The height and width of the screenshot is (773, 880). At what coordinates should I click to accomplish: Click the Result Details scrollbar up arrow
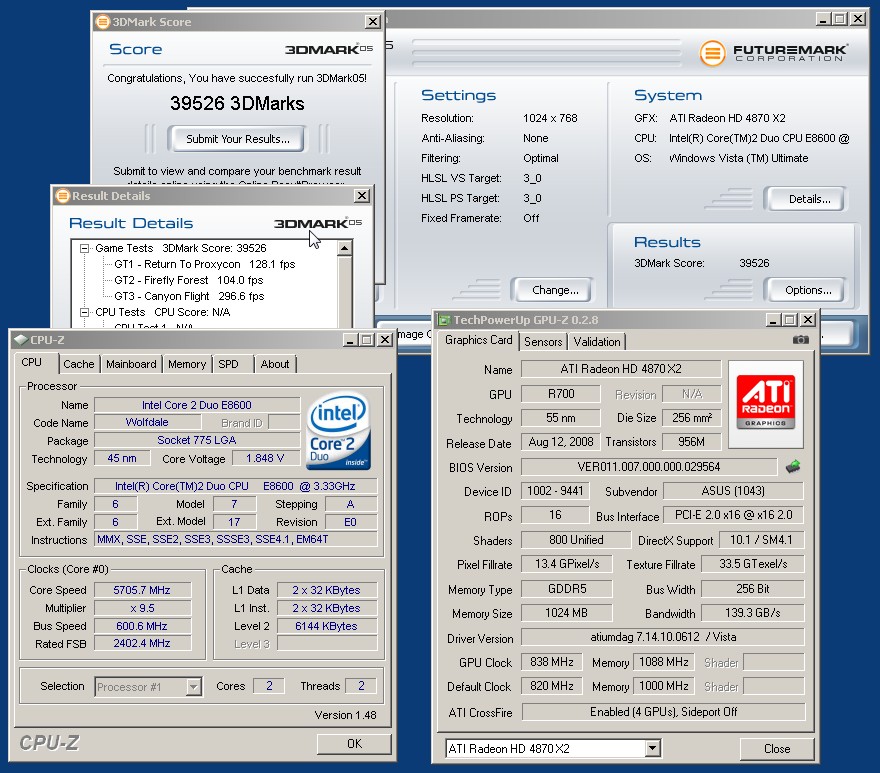(x=345, y=248)
